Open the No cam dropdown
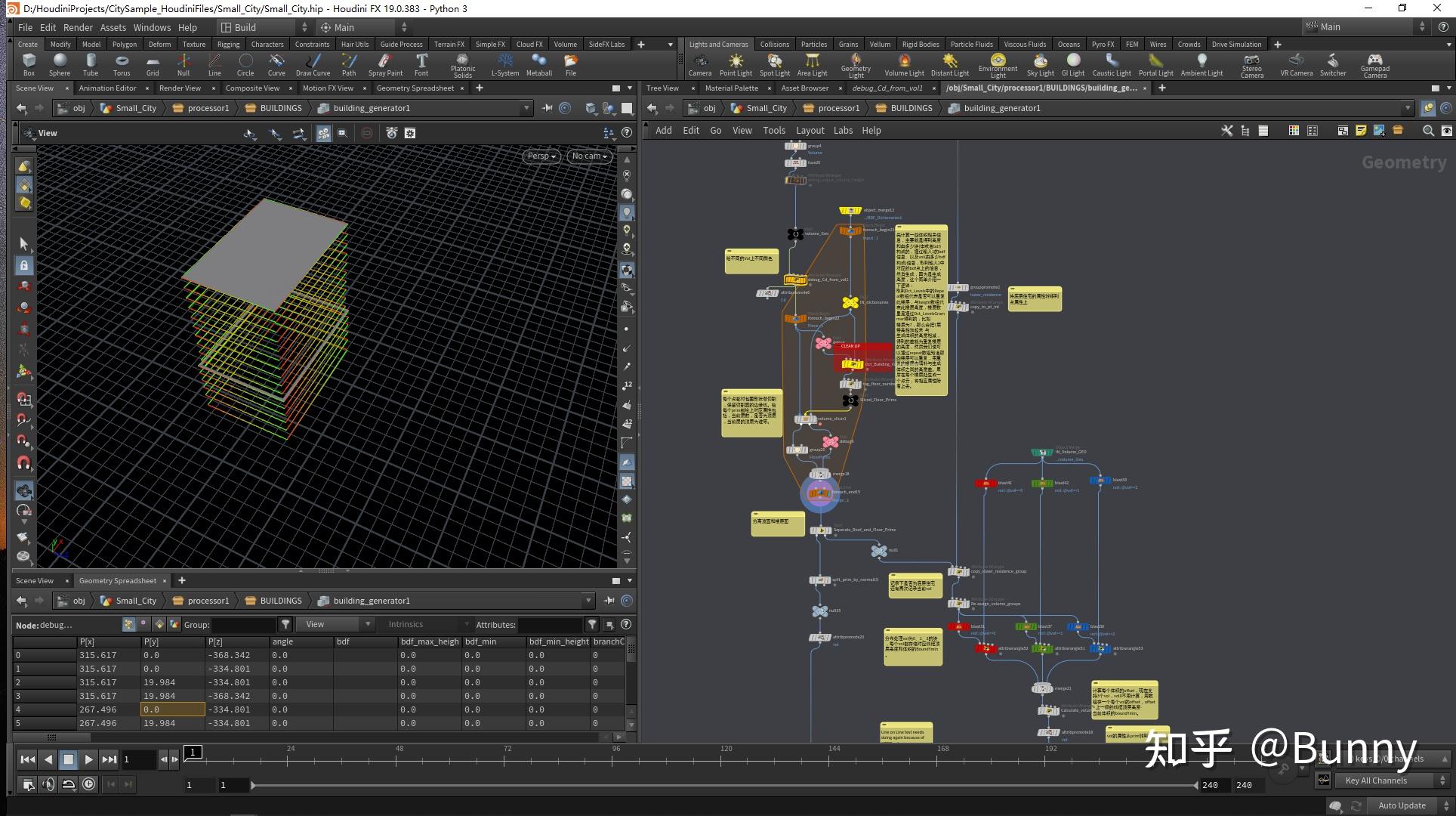 [589, 156]
